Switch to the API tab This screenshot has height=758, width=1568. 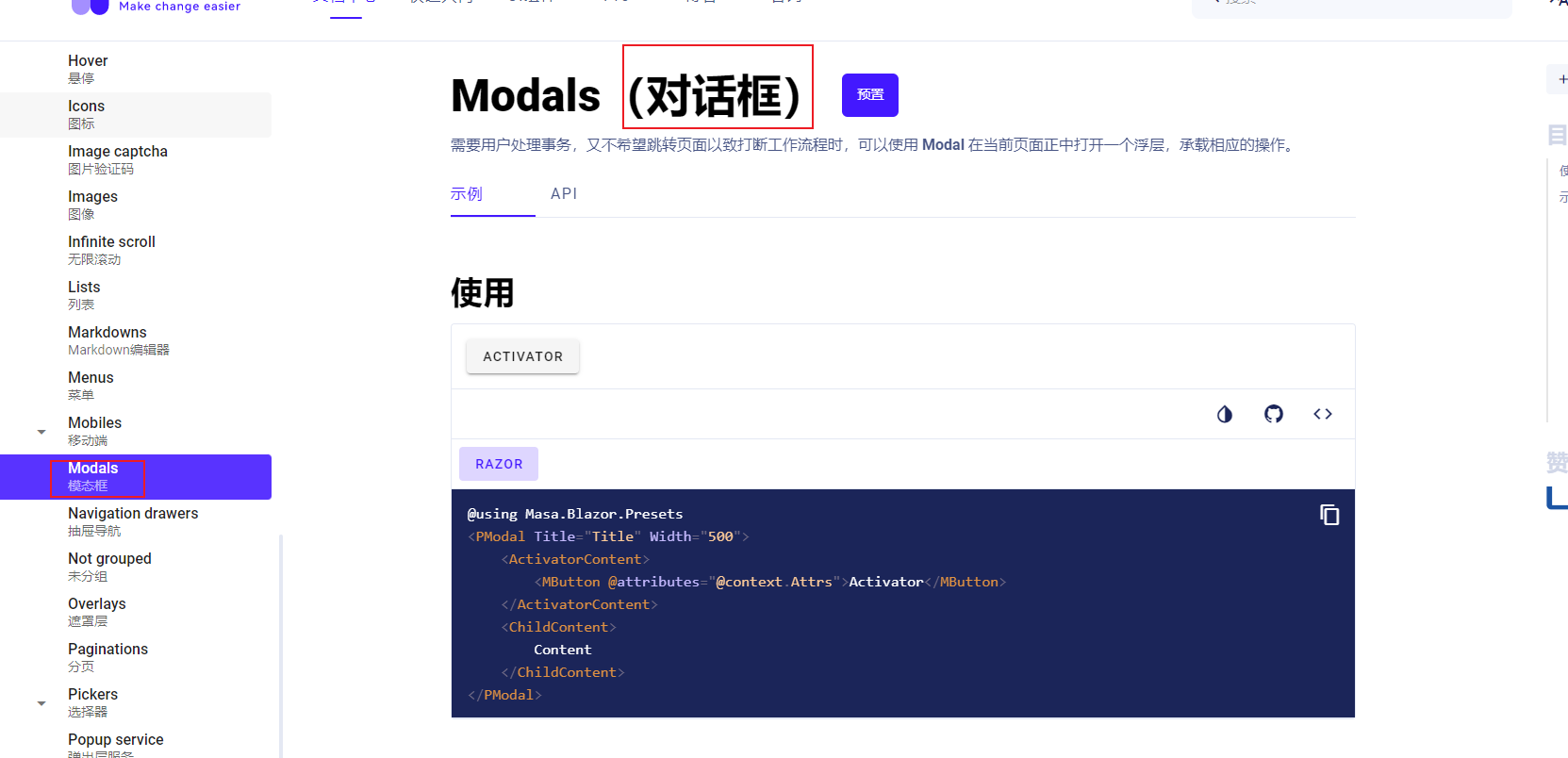(x=564, y=193)
